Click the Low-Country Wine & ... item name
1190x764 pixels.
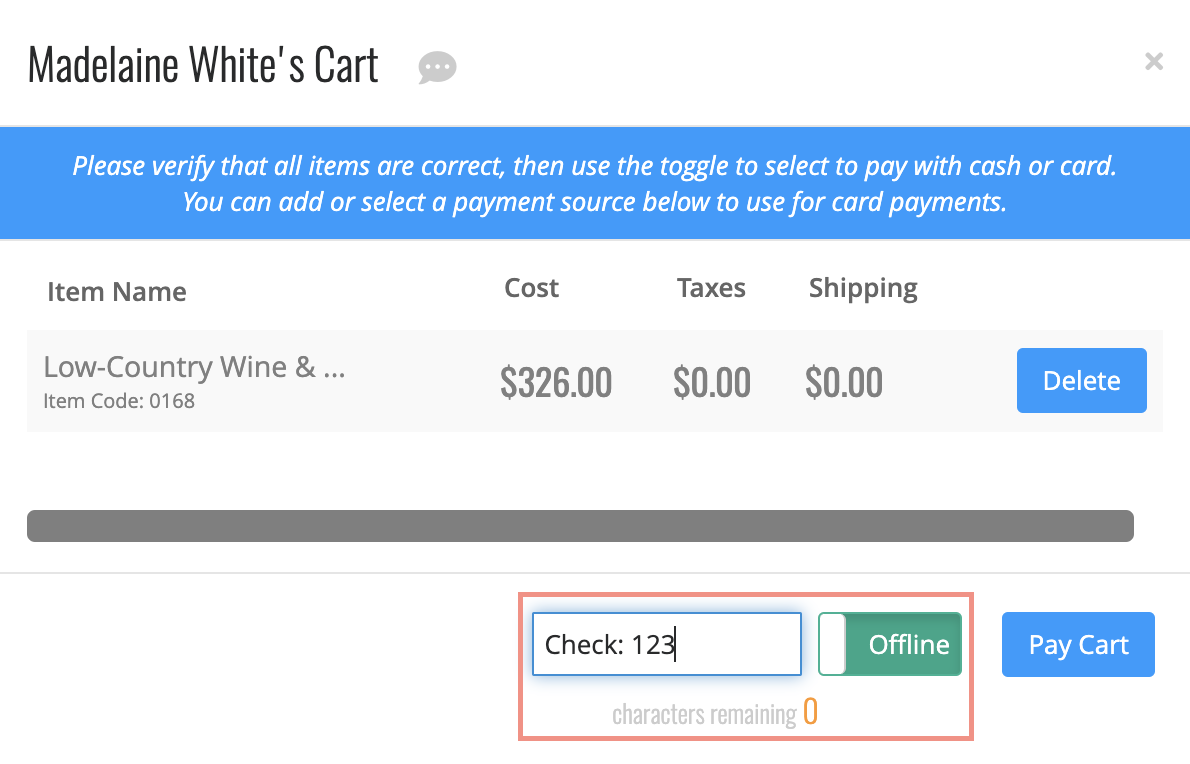coord(194,367)
